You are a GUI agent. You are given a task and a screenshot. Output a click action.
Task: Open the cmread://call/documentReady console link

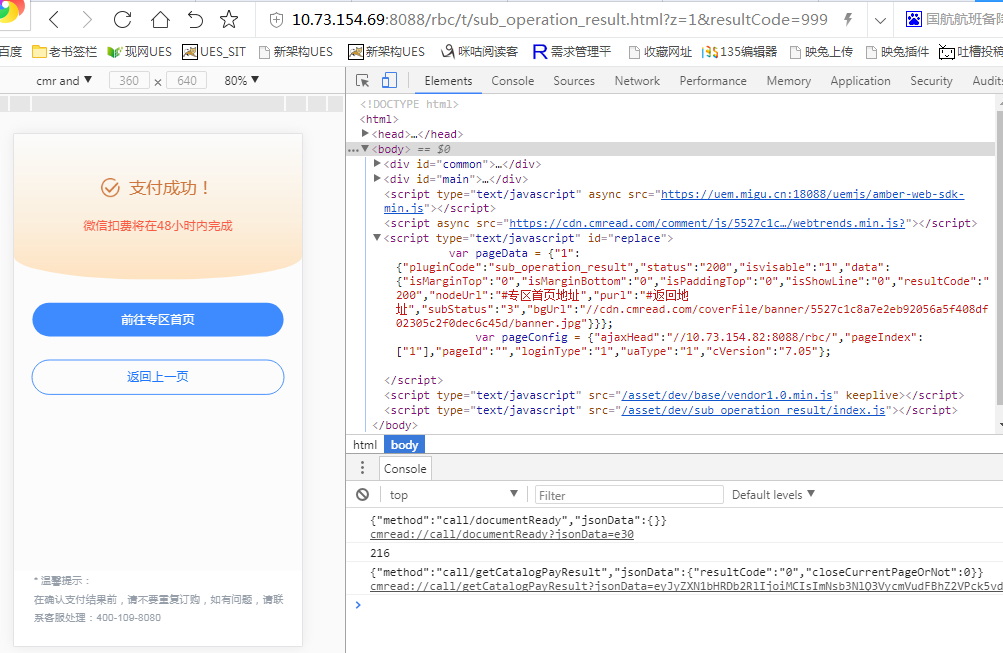502,534
